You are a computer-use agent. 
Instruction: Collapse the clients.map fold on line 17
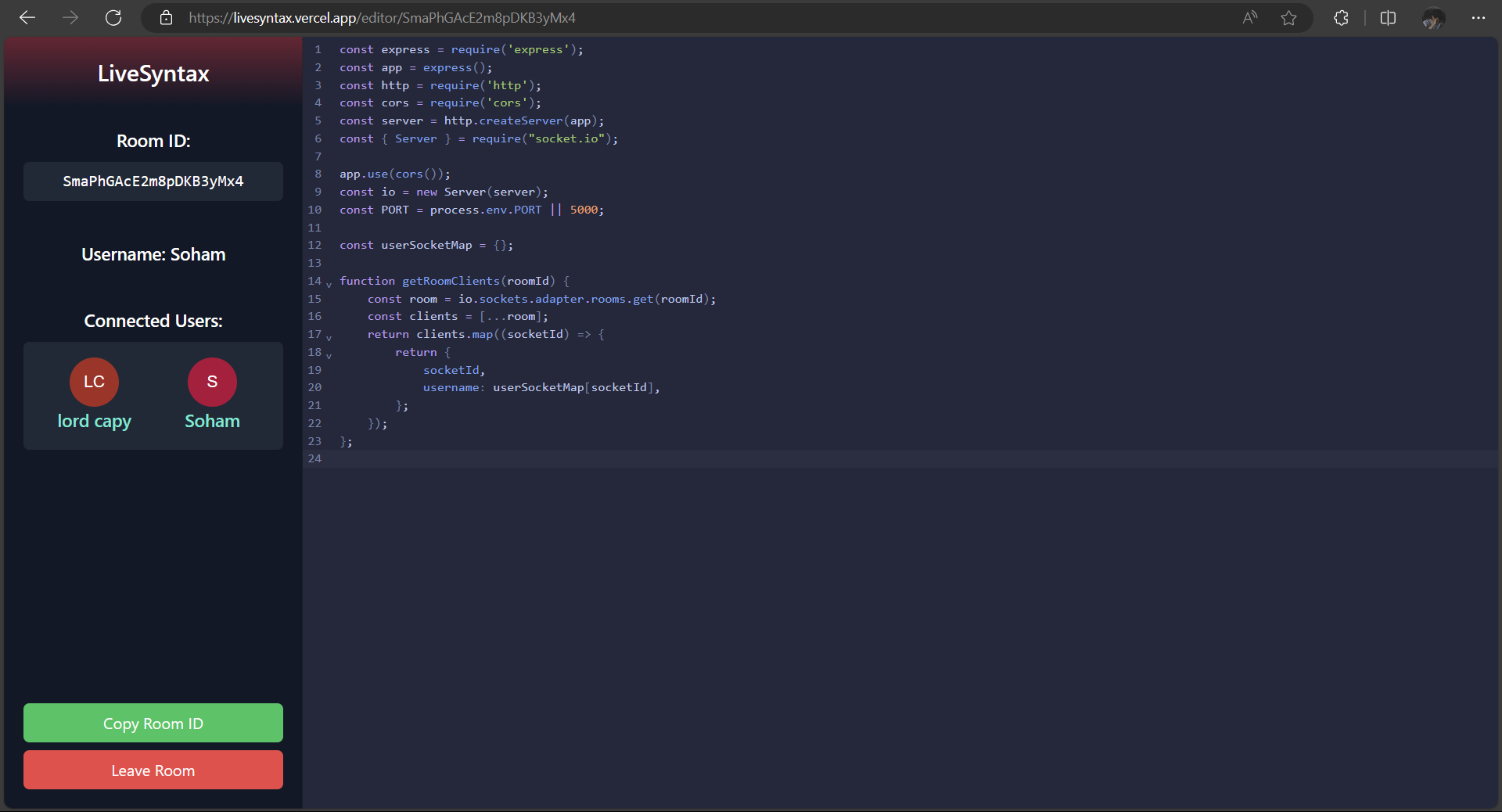[329, 337]
